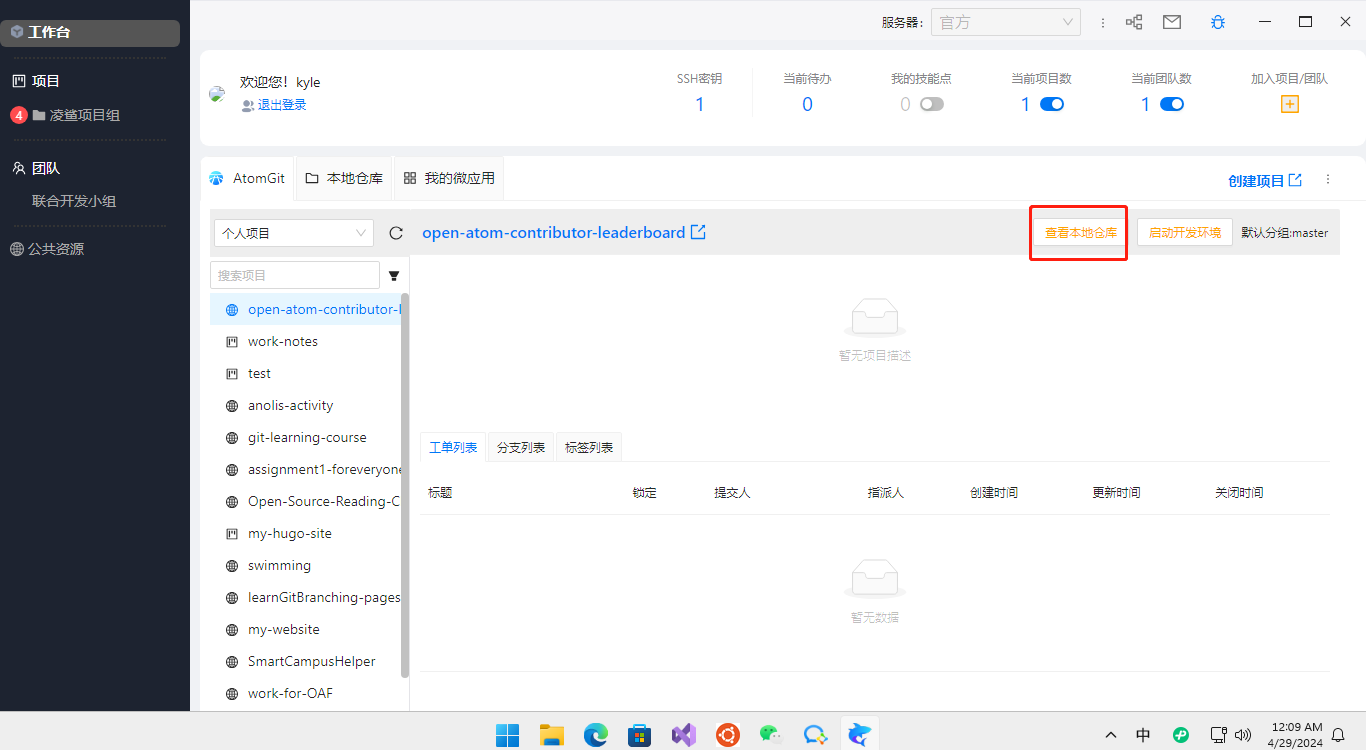Open the project filter funnel icon

(394, 276)
